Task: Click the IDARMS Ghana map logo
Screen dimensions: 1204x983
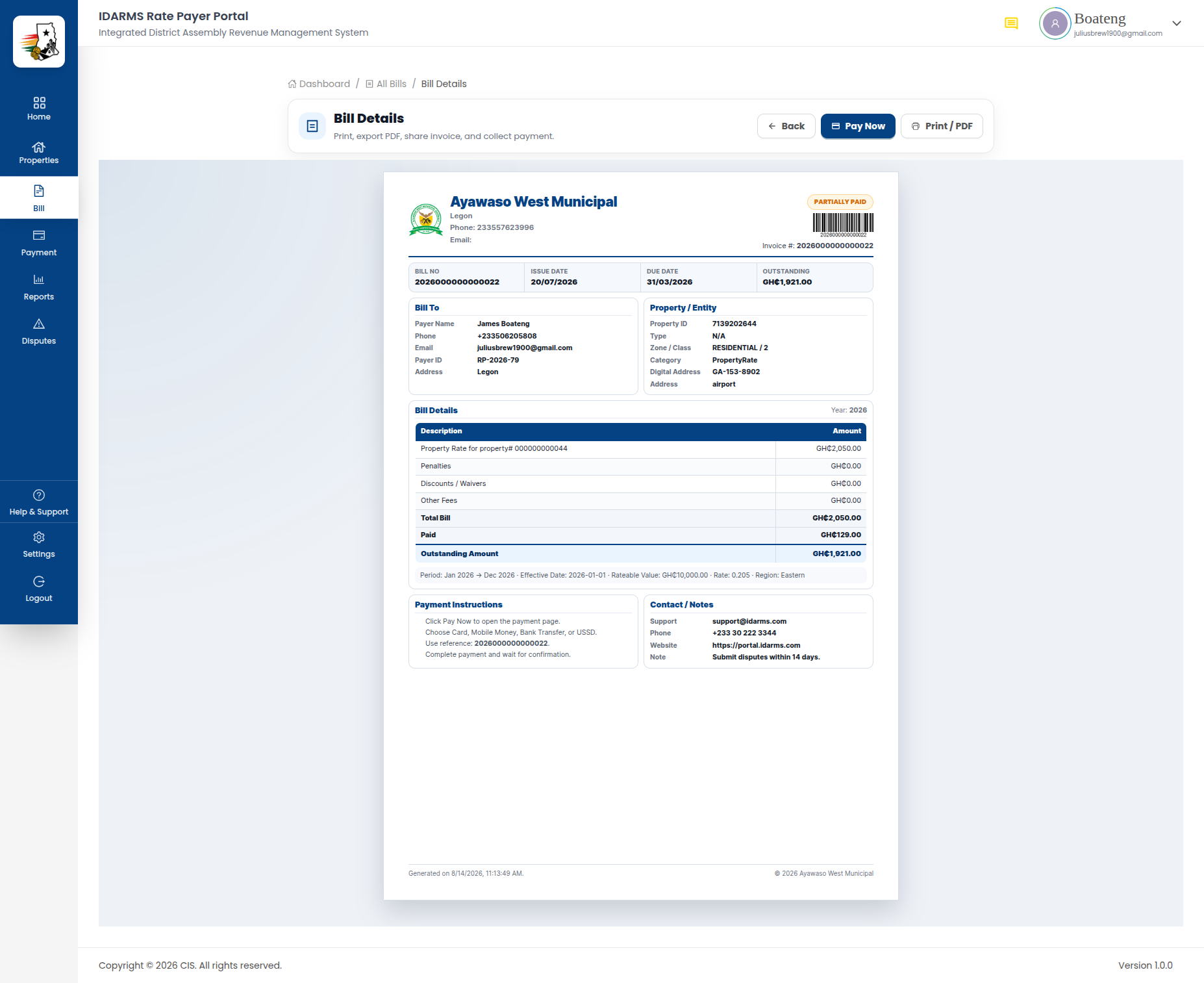Action: pyautogui.click(x=39, y=42)
